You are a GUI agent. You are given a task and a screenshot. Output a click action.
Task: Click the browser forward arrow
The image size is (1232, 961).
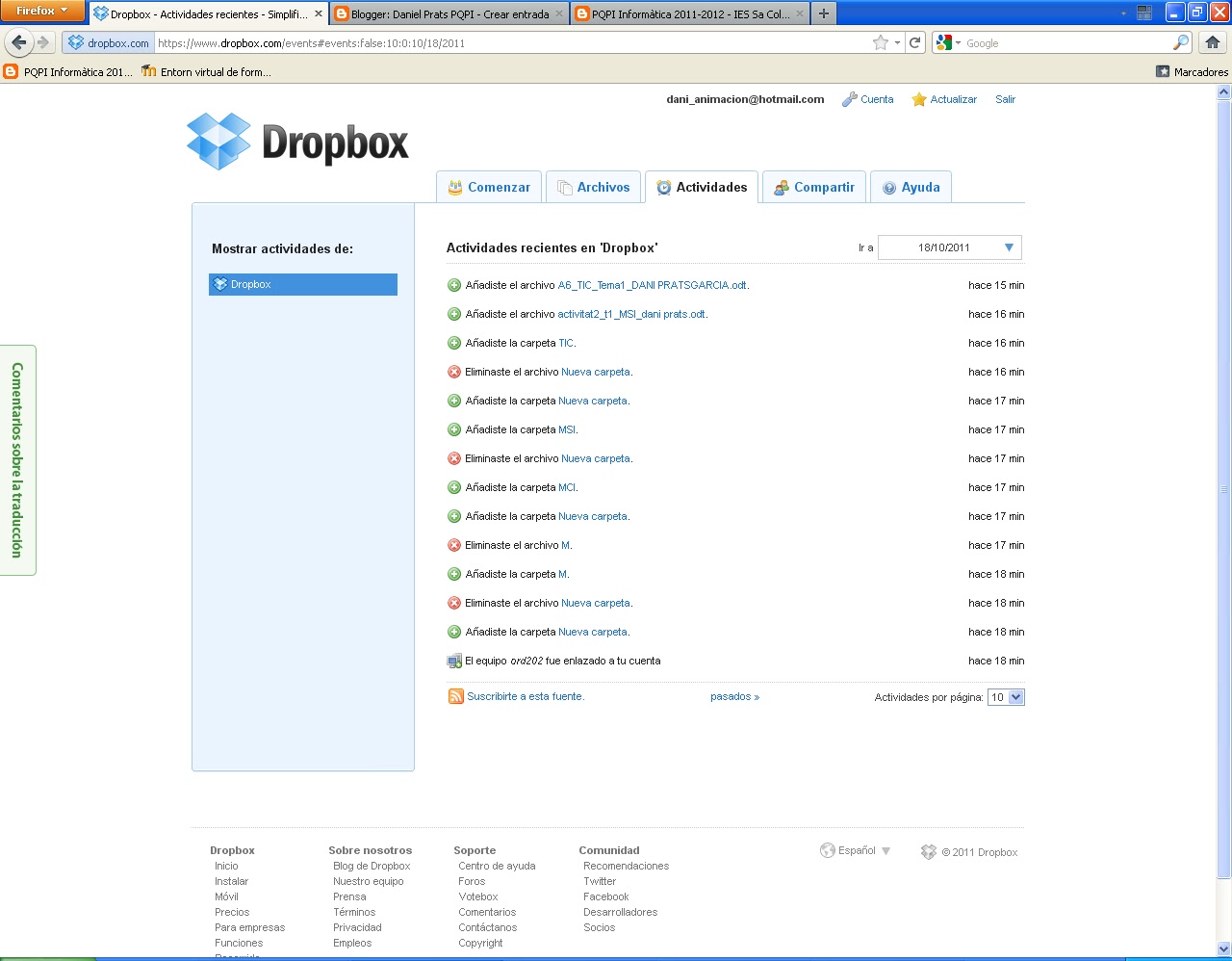pyautogui.click(x=42, y=42)
